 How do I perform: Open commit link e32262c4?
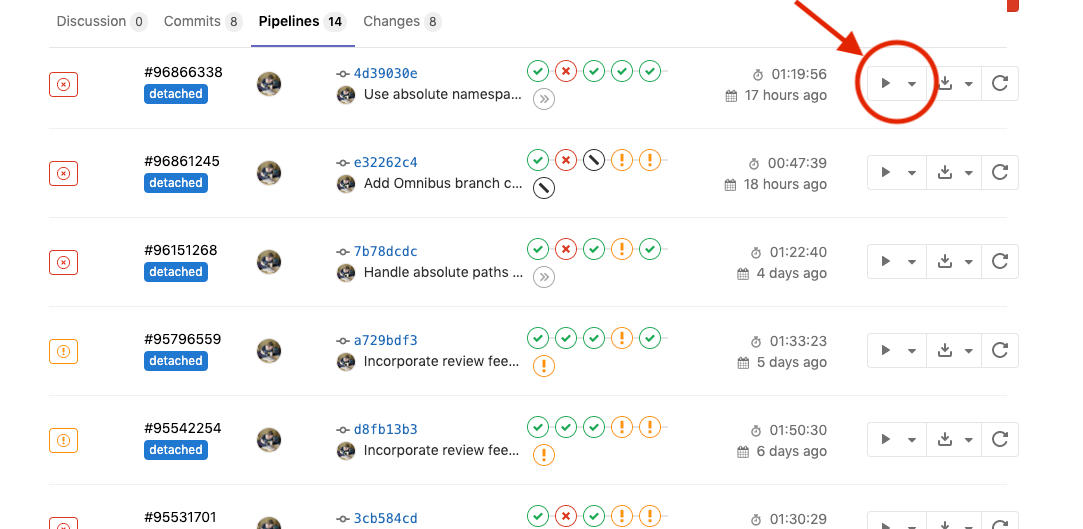[x=385, y=162]
